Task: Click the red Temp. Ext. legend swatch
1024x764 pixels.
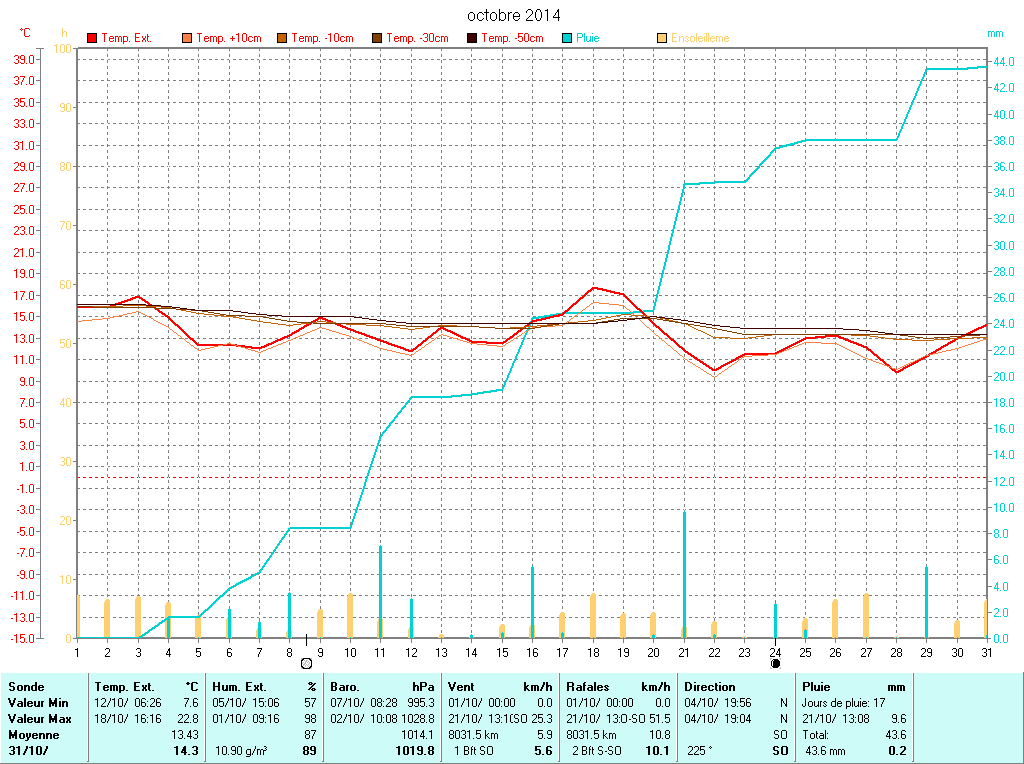Action: (92, 38)
